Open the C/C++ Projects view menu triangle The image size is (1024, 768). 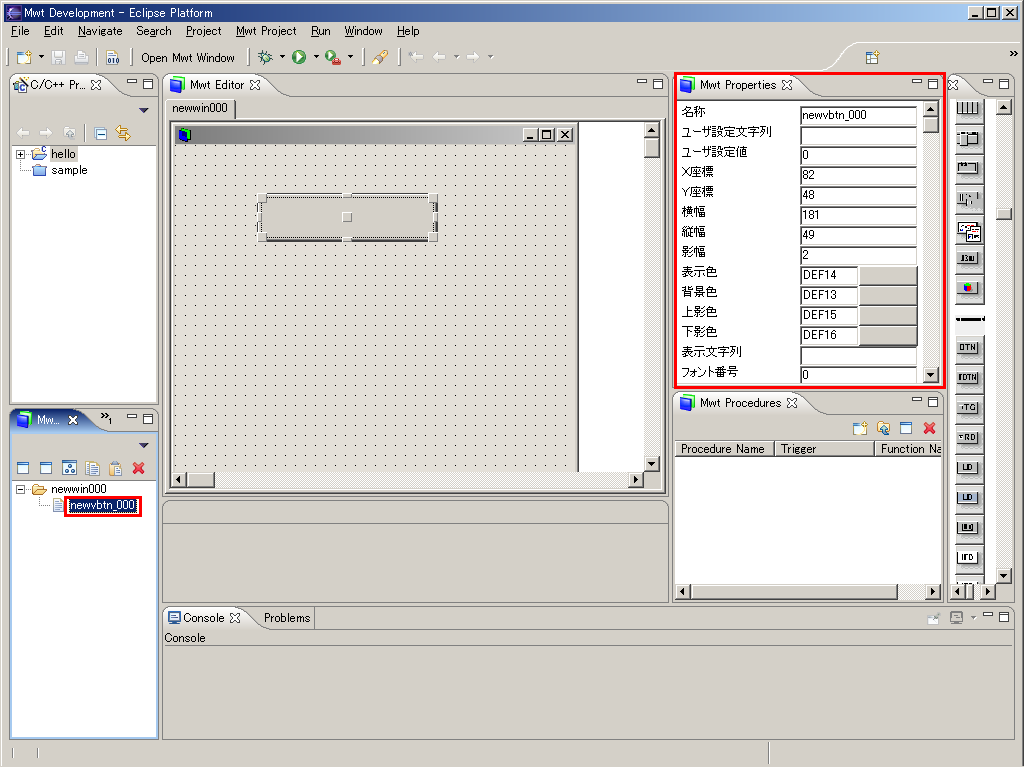(x=143, y=110)
